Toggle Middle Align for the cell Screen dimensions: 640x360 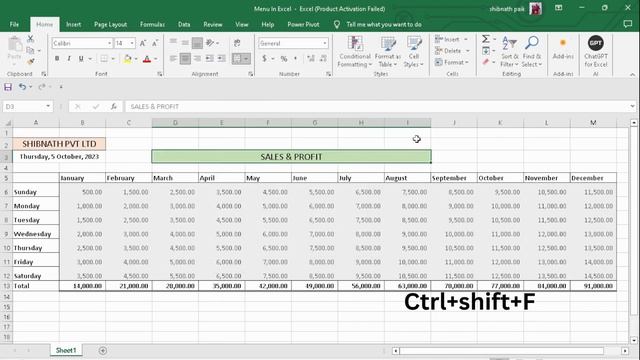[x=185, y=42]
